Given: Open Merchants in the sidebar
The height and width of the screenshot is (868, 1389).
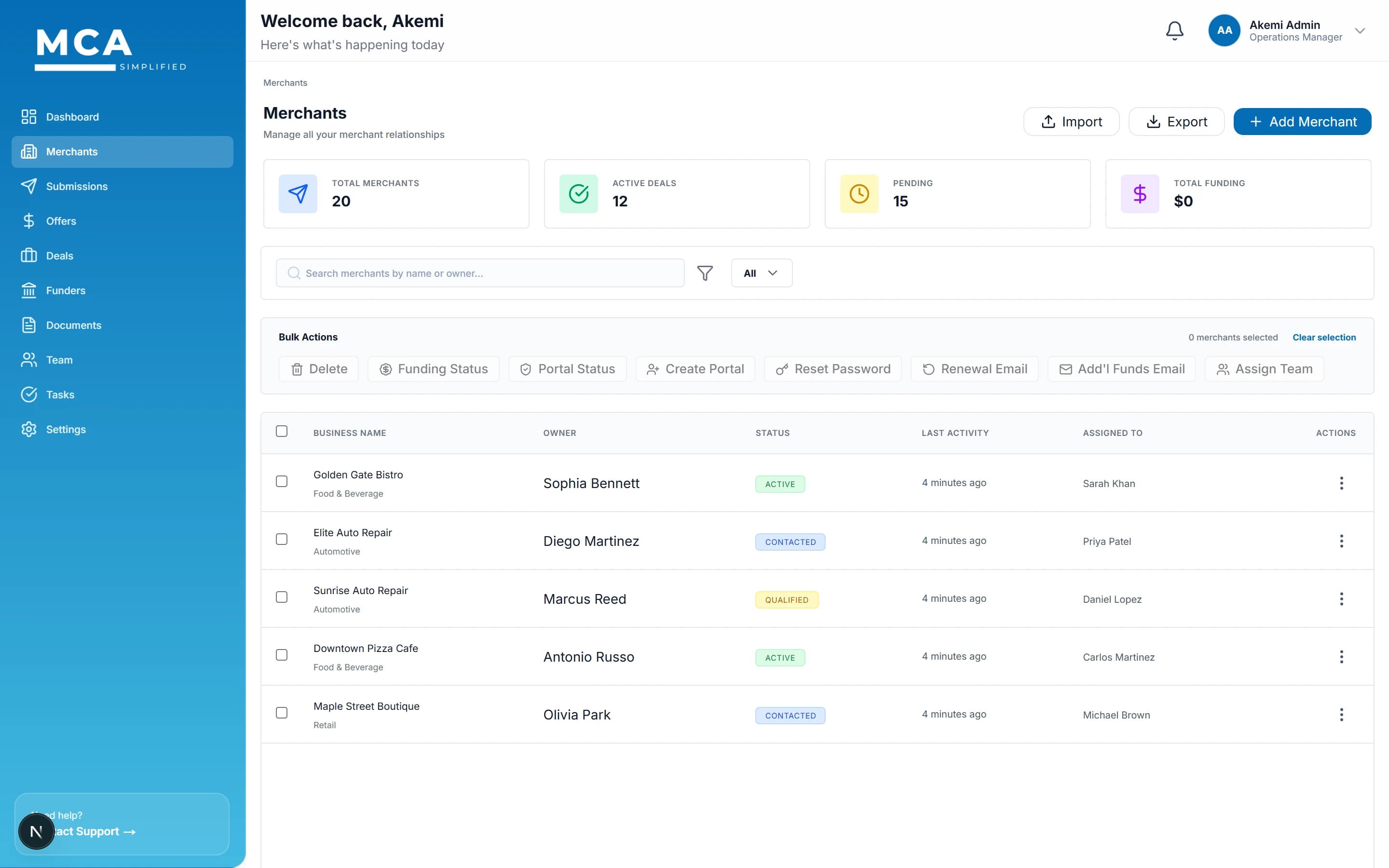Looking at the screenshot, I should pos(122,152).
